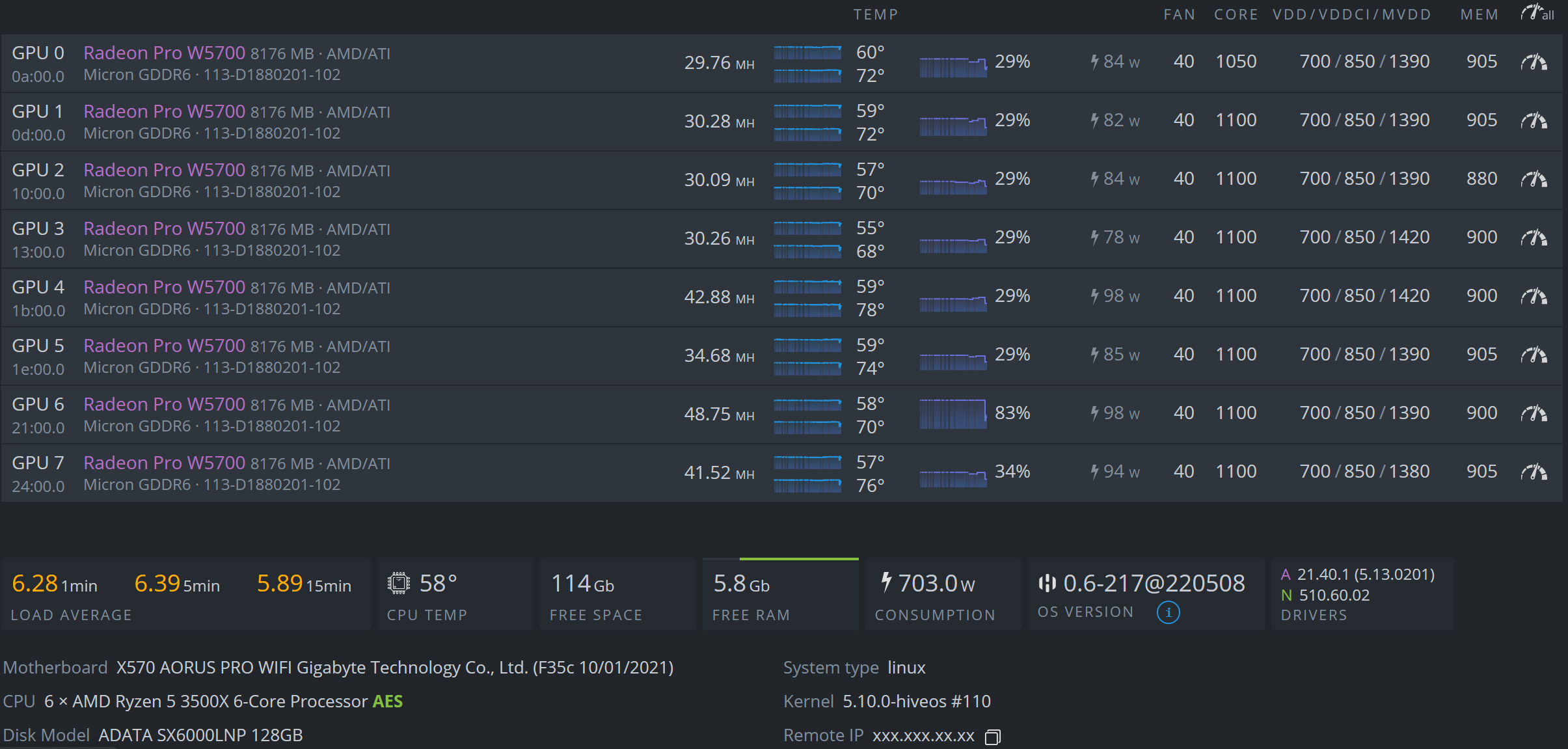Open the performance gauge icon for GPU 0
This screenshot has height=749, width=1568.
tap(1534, 61)
